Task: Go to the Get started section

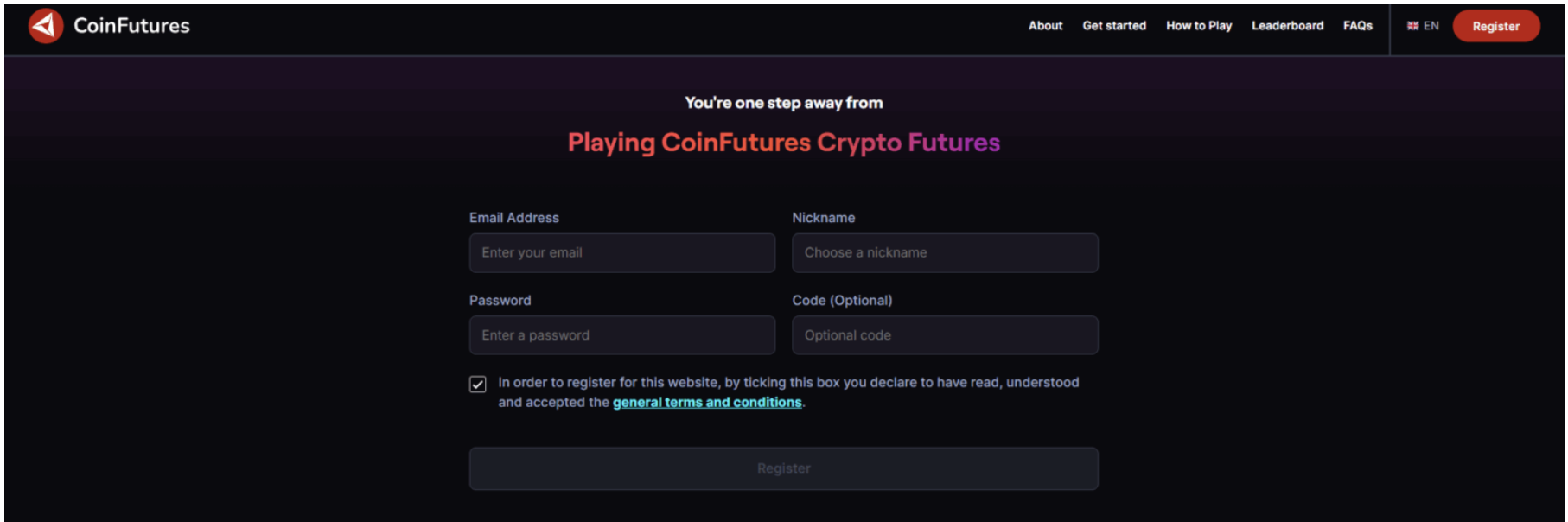Action: [1114, 26]
